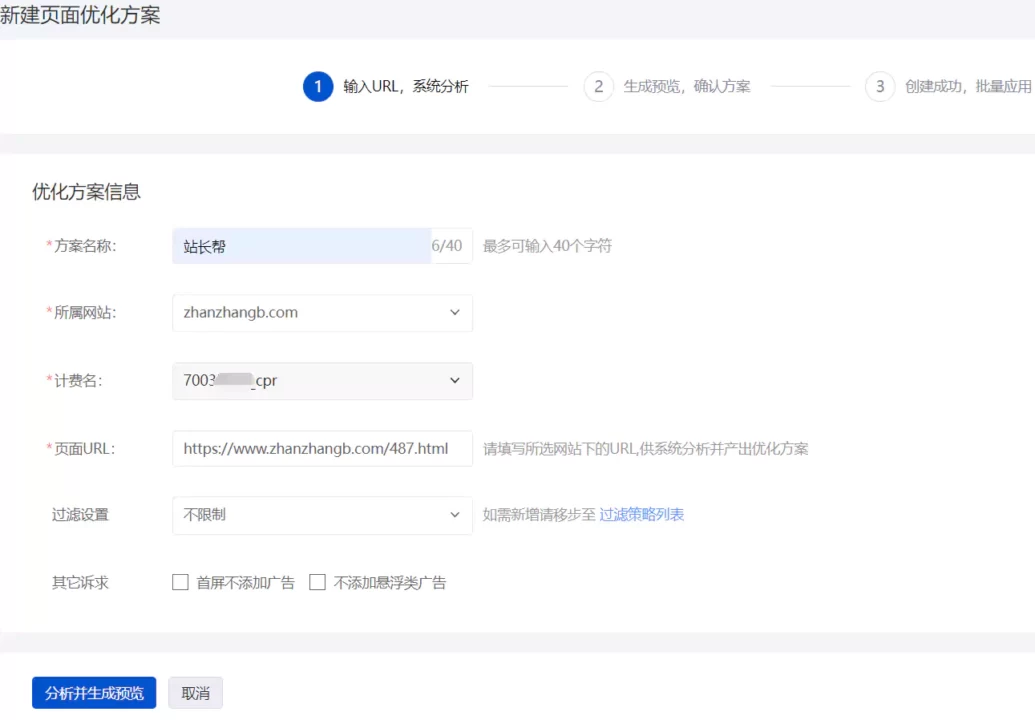Screen dimensions: 1035x720
Task: Click the step 1 number circle
Action: [x=318, y=87]
